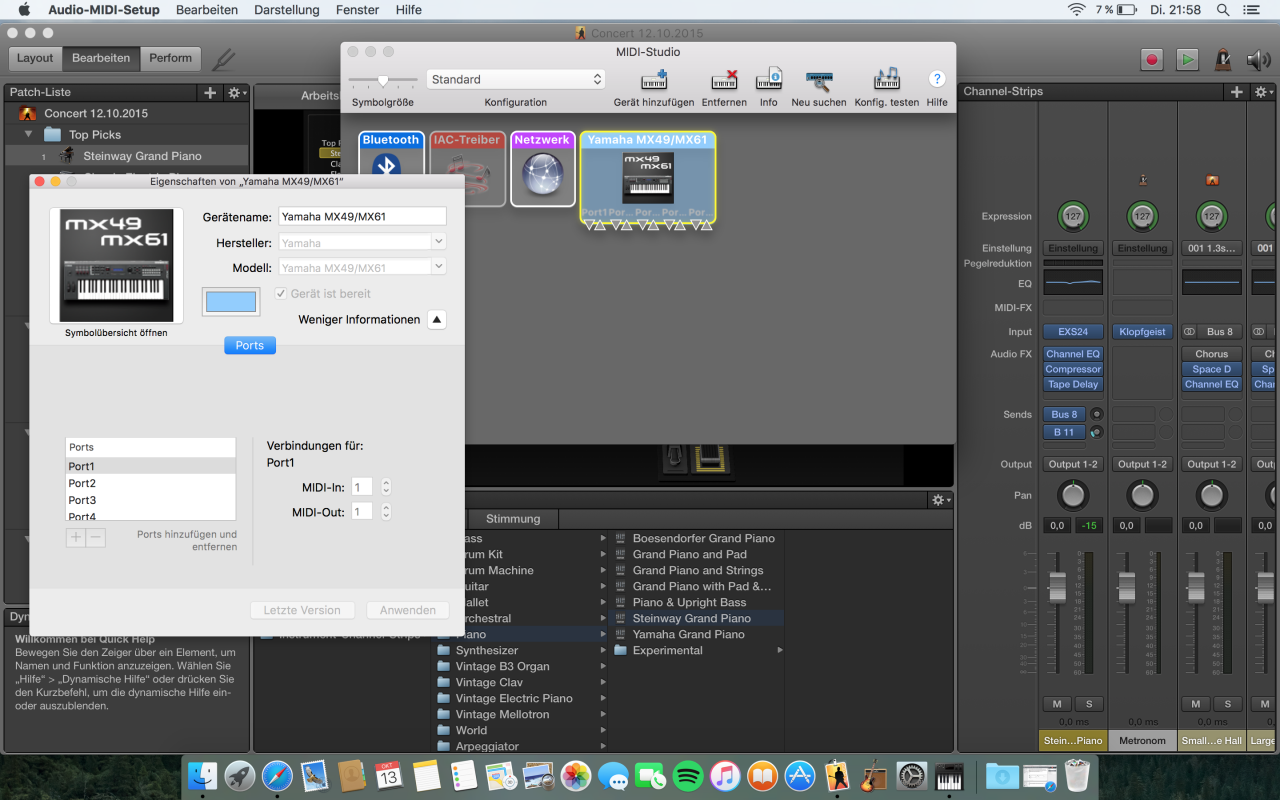Viewport: 1280px width, 800px height.
Task: Open Spotify from the Dock
Action: coord(687,775)
